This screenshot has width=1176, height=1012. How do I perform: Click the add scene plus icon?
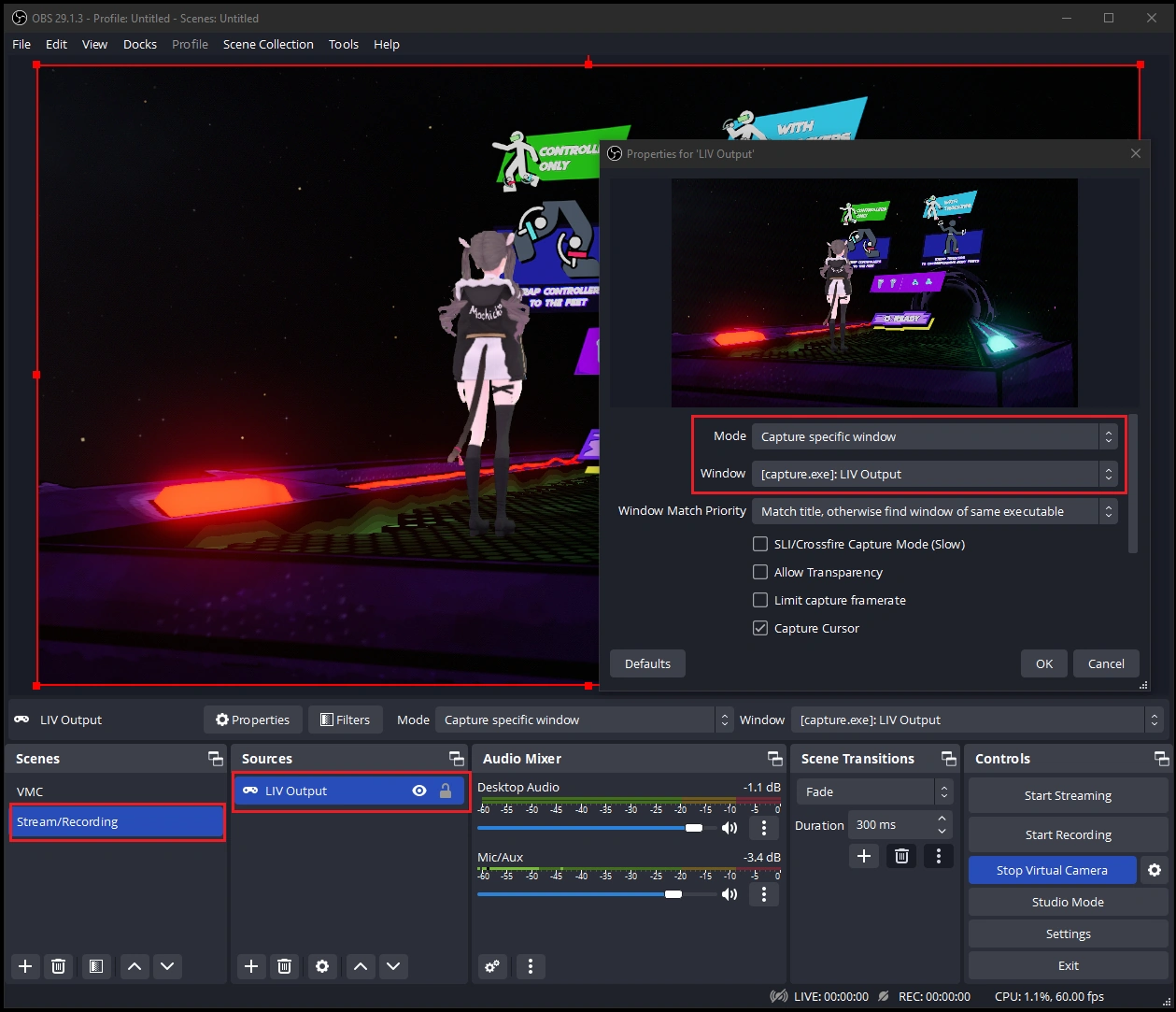pos(25,966)
